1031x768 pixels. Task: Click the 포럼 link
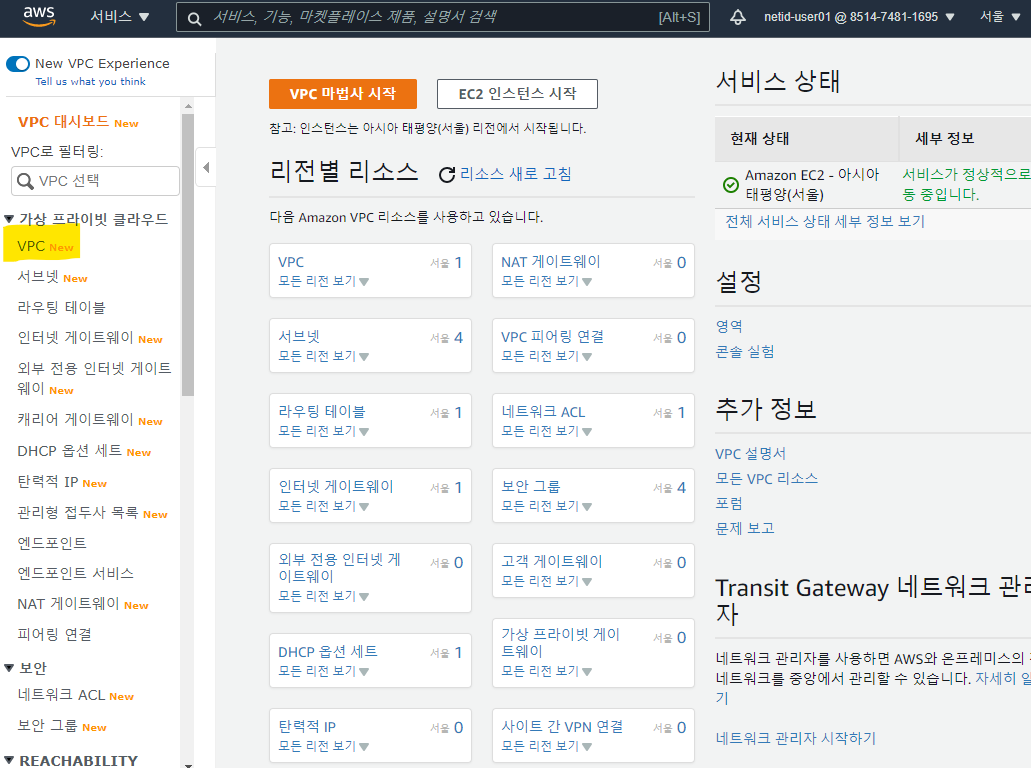click(x=729, y=504)
